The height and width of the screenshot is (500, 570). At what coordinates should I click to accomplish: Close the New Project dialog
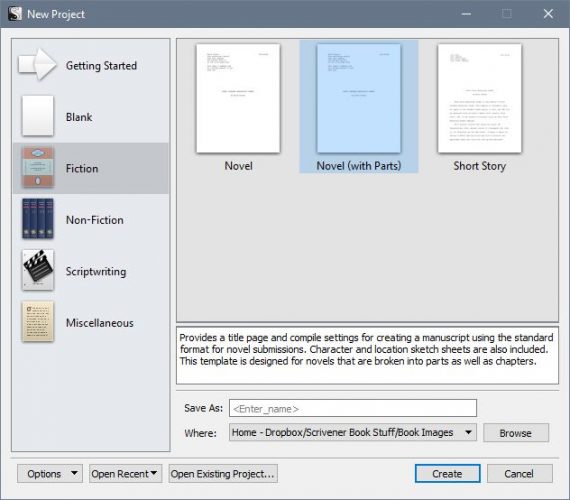point(548,14)
